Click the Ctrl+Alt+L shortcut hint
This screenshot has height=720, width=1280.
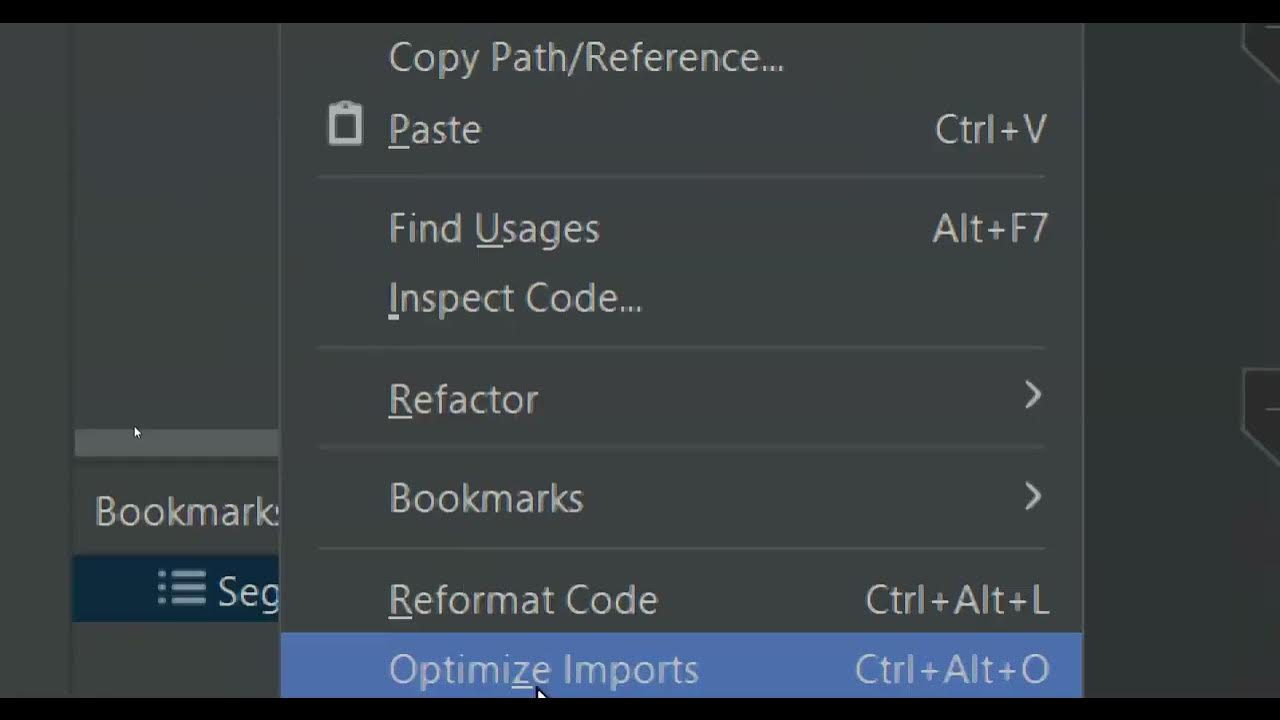957,600
